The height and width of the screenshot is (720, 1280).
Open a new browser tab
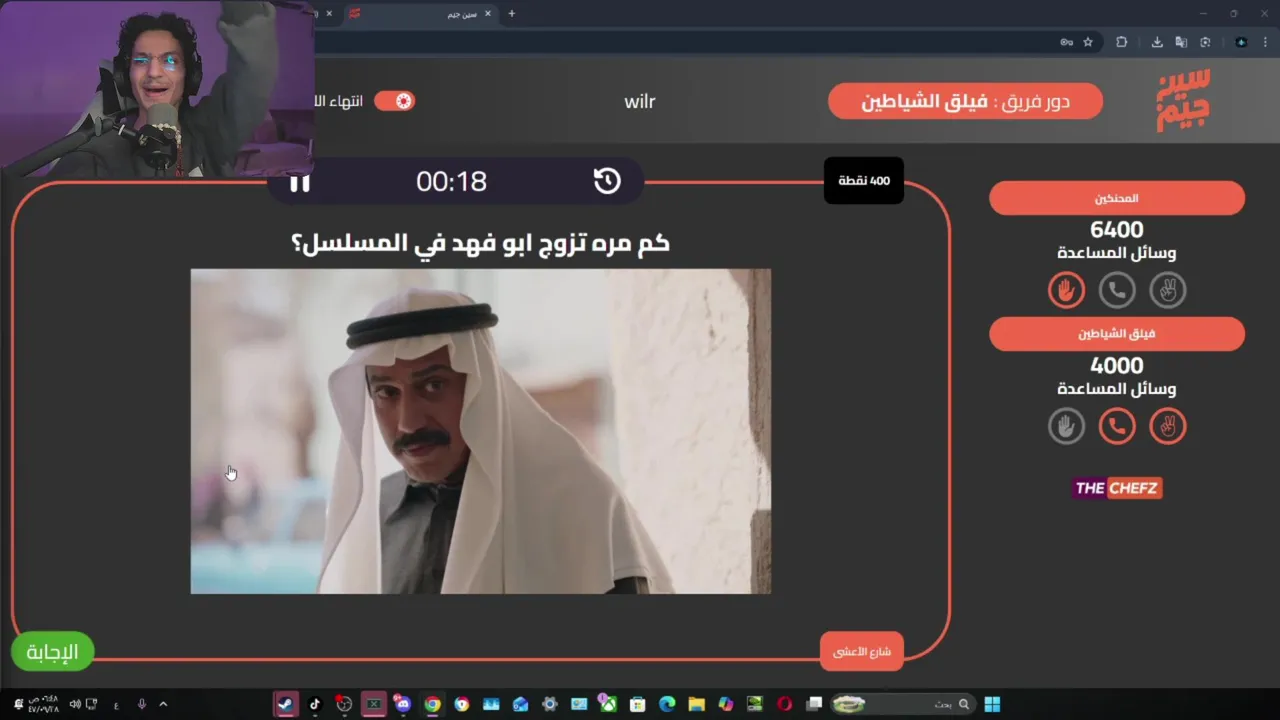pos(512,14)
